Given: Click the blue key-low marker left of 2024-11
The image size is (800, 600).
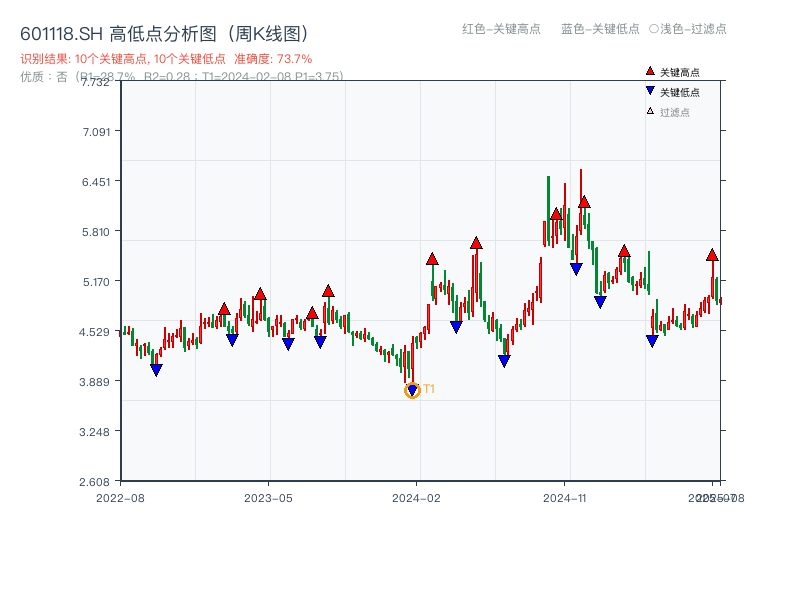Looking at the screenshot, I should tap(504, 361).
